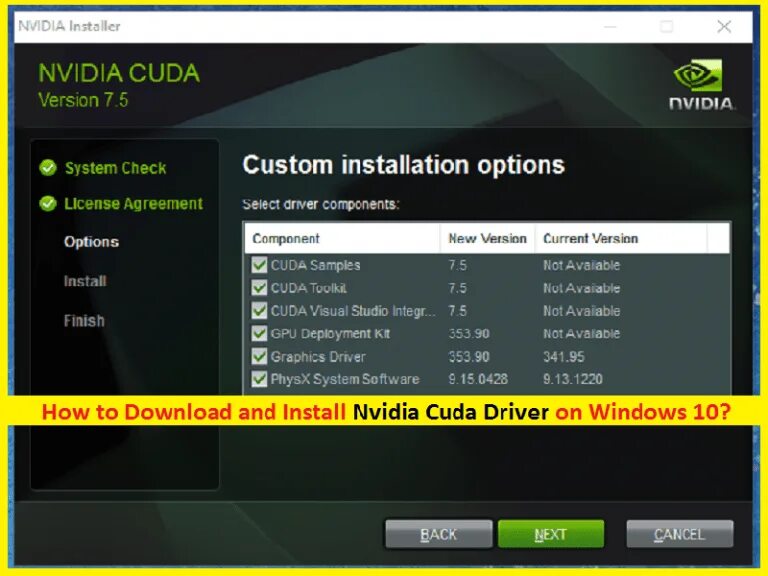Click the System Check green checkmark icon

pos(48,168)
